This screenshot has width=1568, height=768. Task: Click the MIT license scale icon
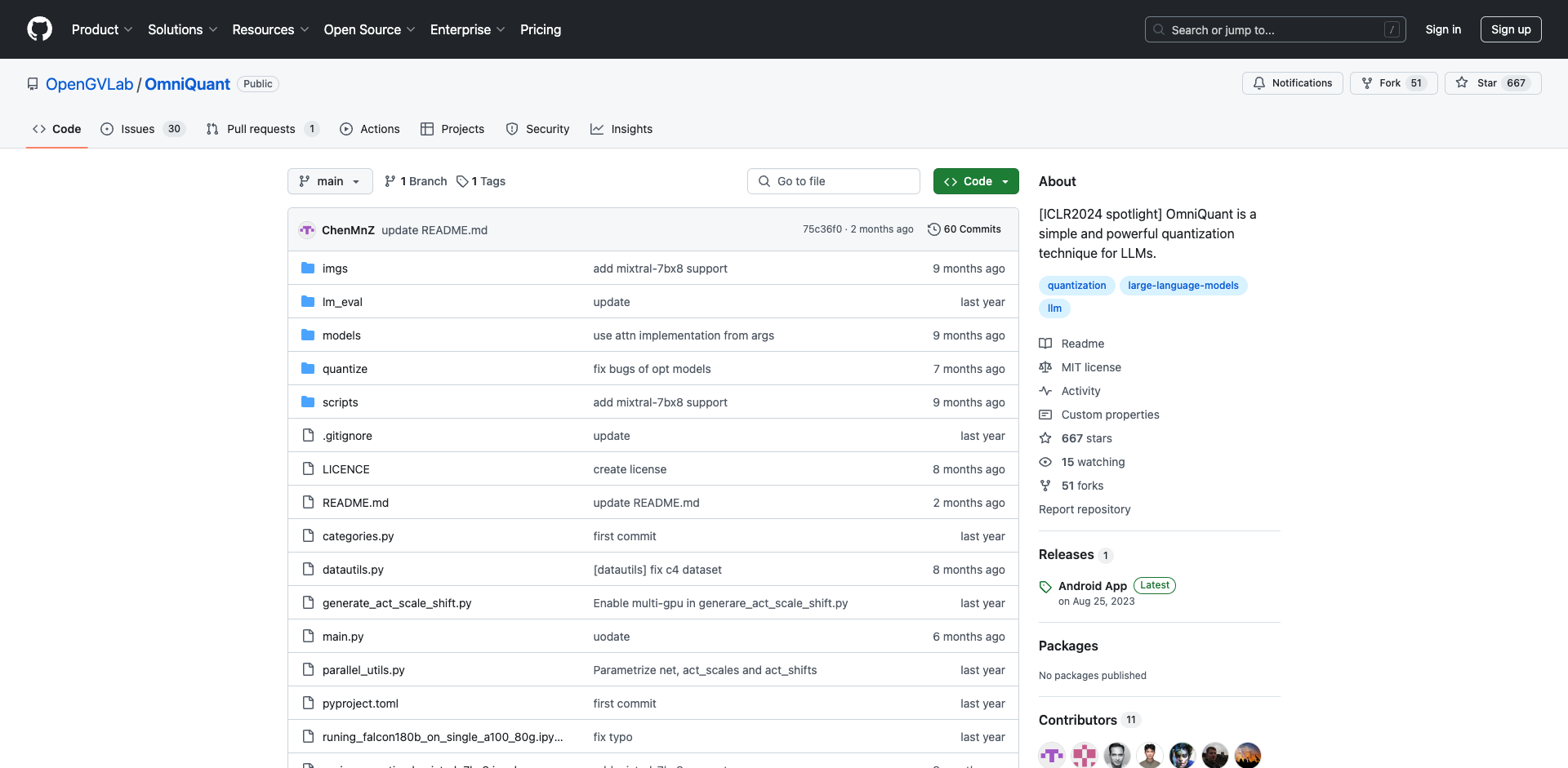pyautogui.click(x=1045, y=367)
